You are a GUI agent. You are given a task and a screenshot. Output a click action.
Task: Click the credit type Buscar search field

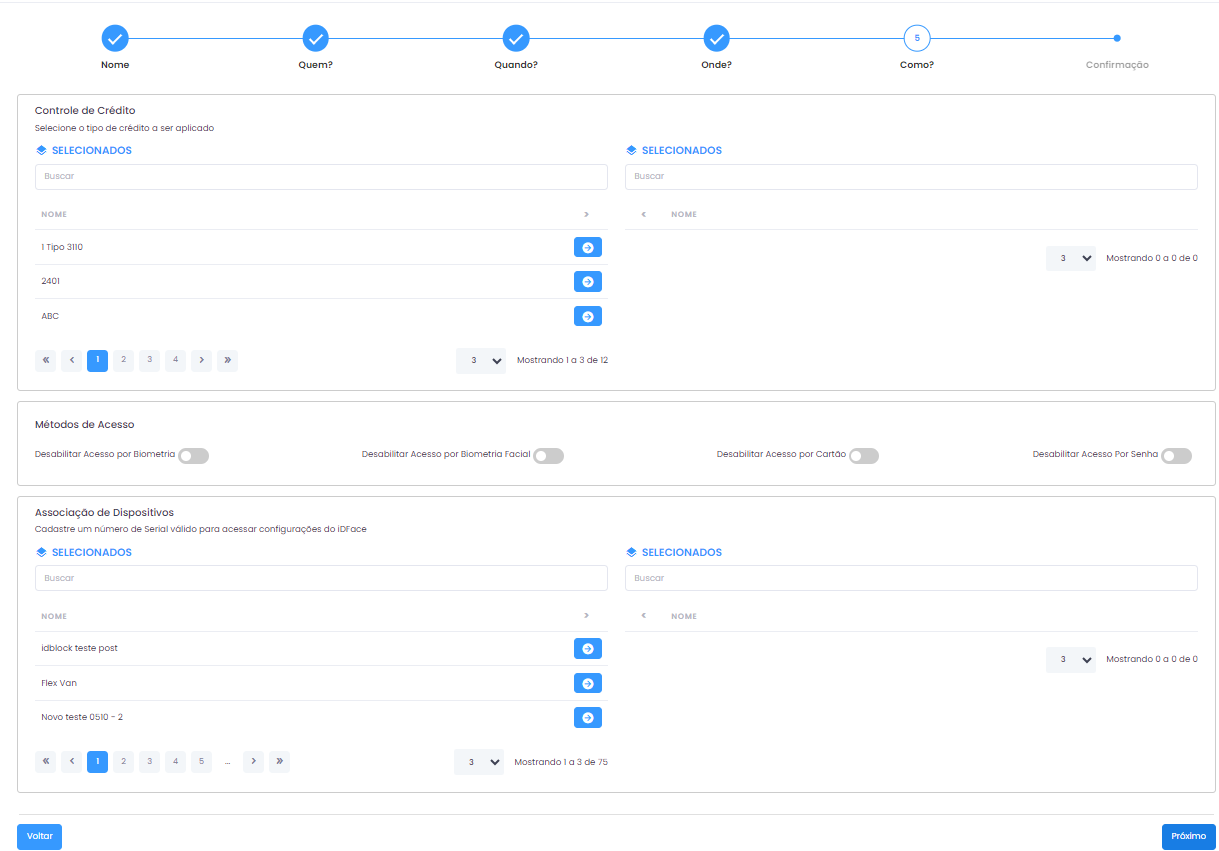[x=321, y=177]
